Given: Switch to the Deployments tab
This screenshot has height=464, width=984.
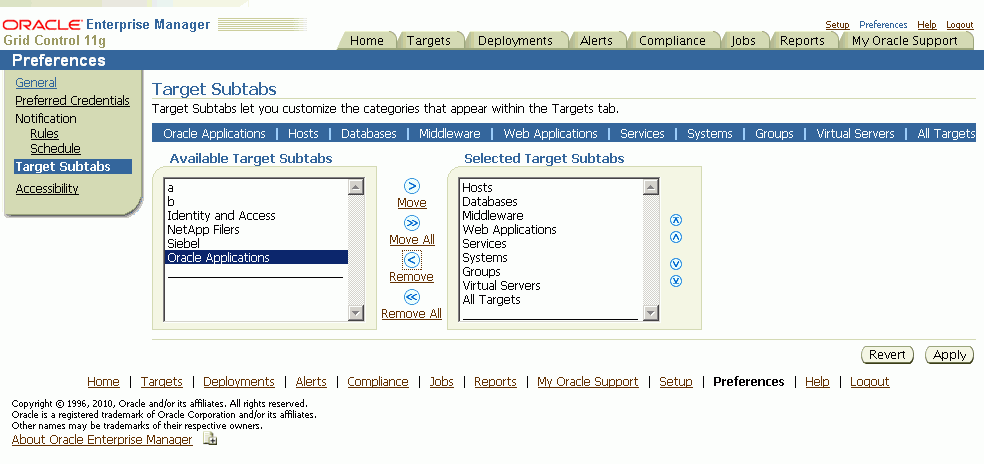Looking at the screenshot, I should coord(515,41).
